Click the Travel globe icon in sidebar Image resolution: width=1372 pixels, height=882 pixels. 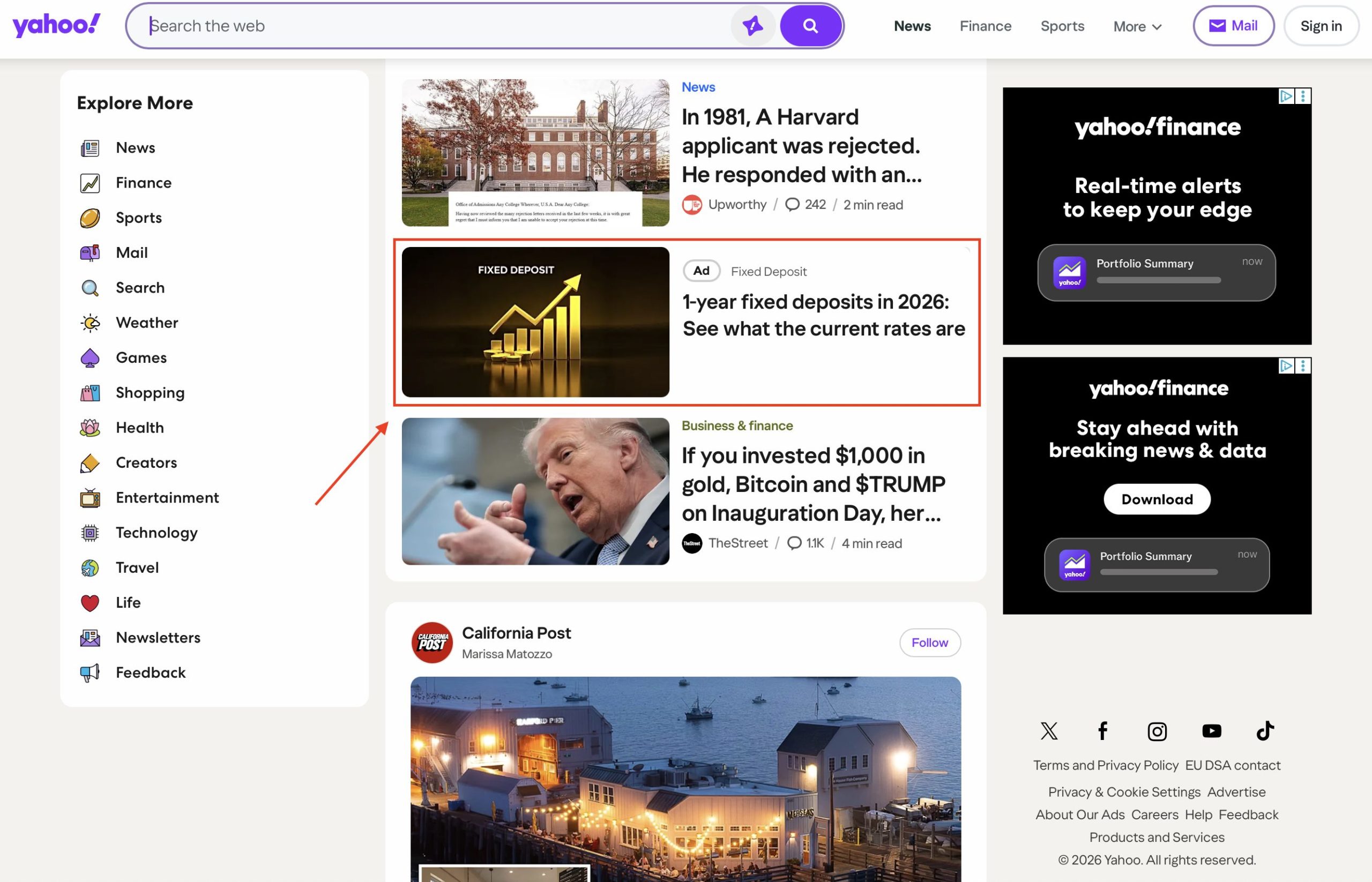click(x=90, y=568)
